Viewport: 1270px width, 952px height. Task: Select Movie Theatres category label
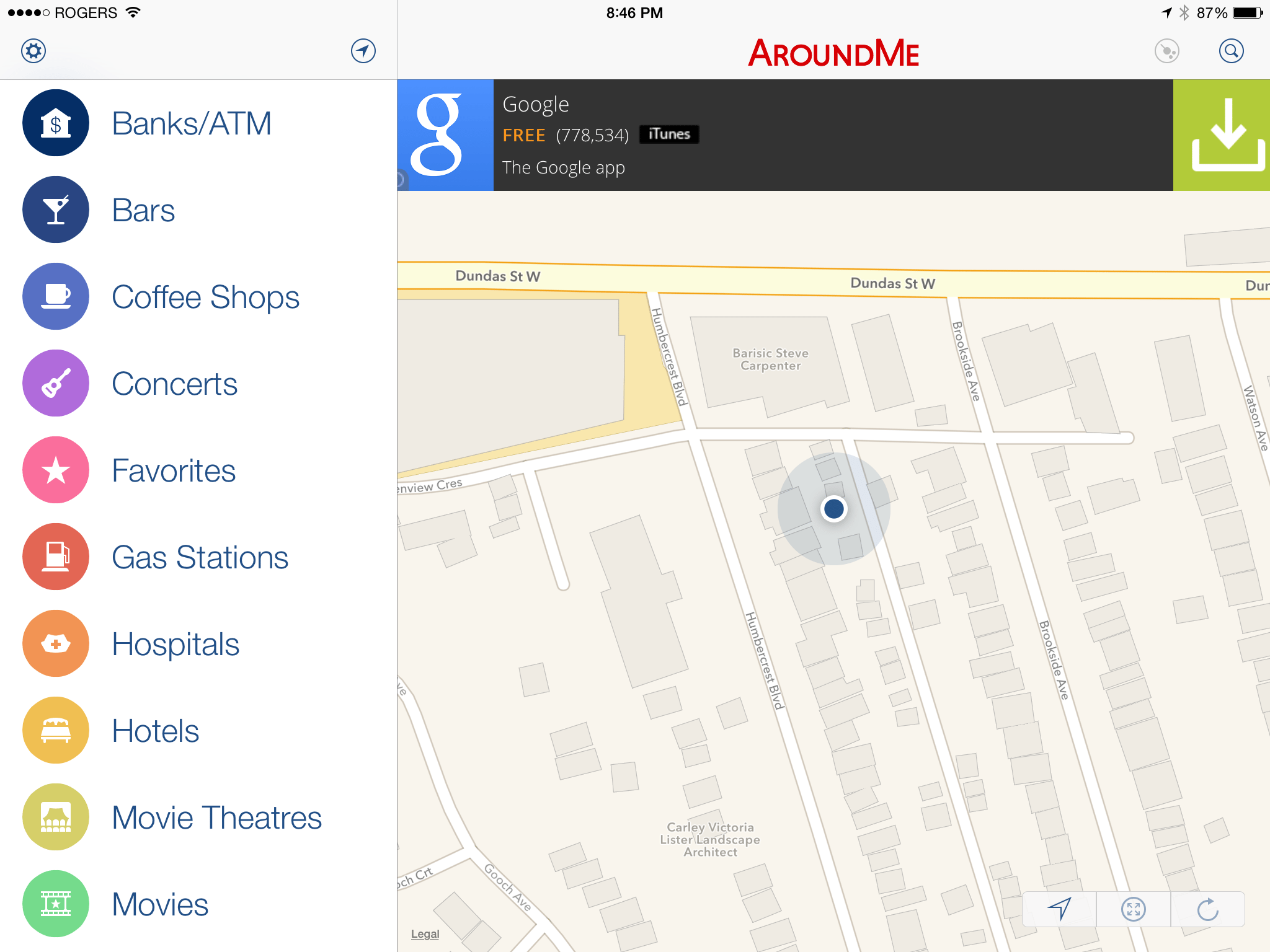pos(217,818)
